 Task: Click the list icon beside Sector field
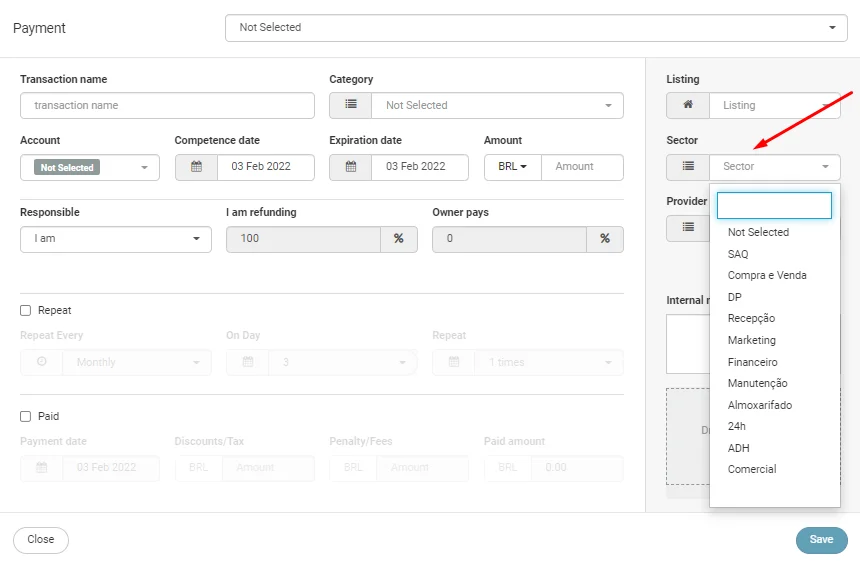[688, 167]
